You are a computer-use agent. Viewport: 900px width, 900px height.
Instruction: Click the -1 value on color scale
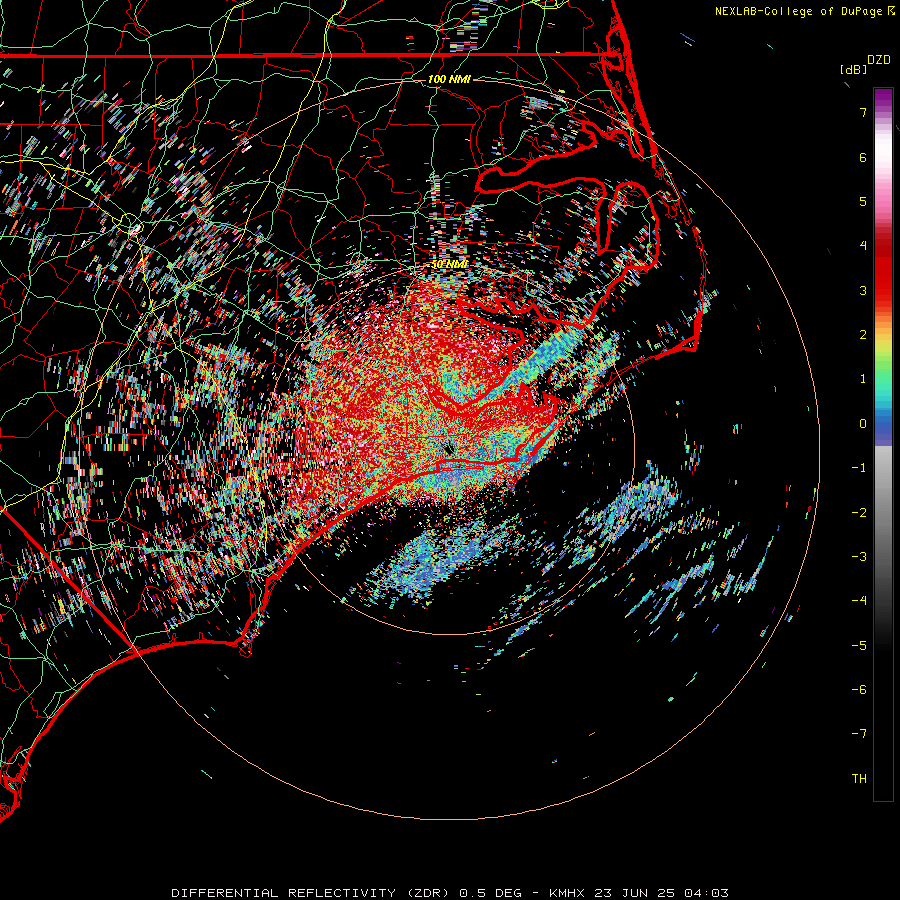859,468
